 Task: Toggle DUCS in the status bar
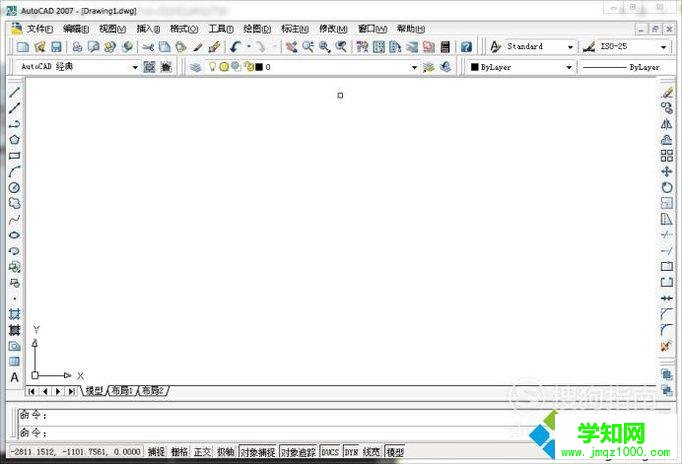pyautogui.click(x=330, y=452)
